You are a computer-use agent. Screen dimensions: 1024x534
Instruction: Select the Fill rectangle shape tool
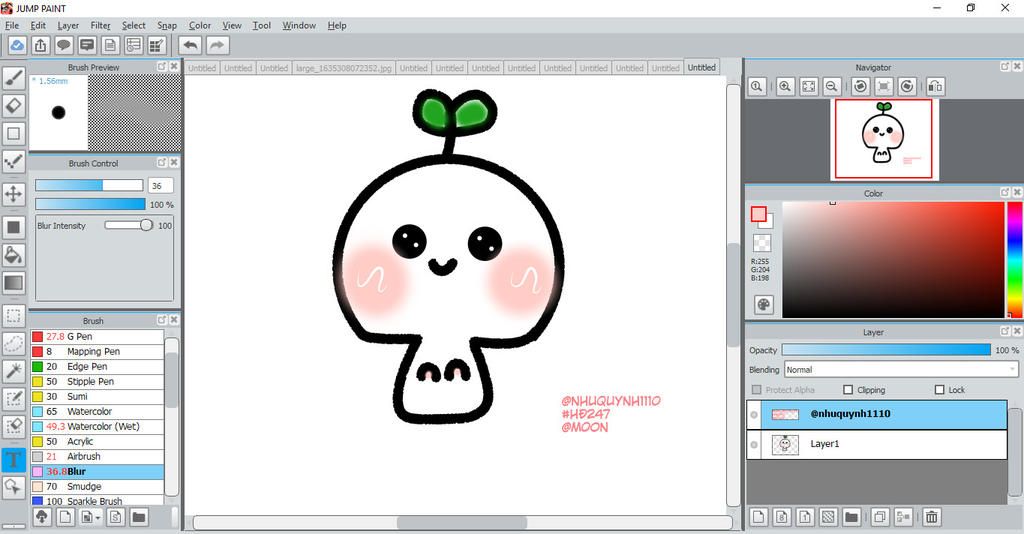point(14,227)
